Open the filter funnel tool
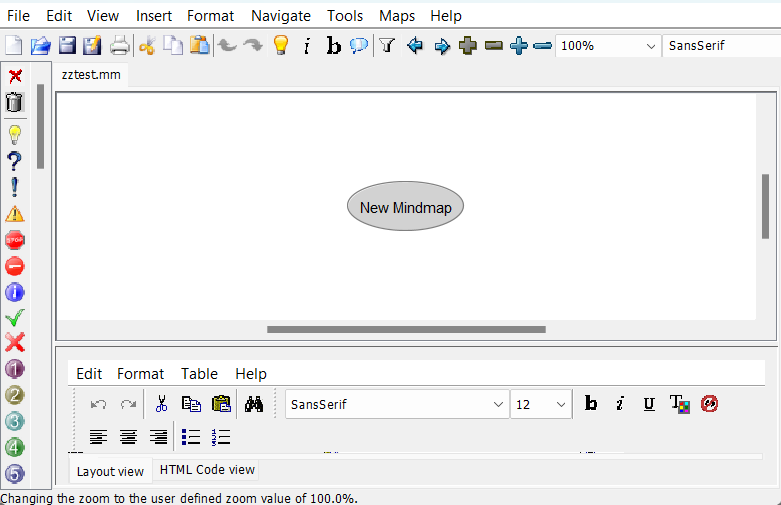 tap(387, 46)
